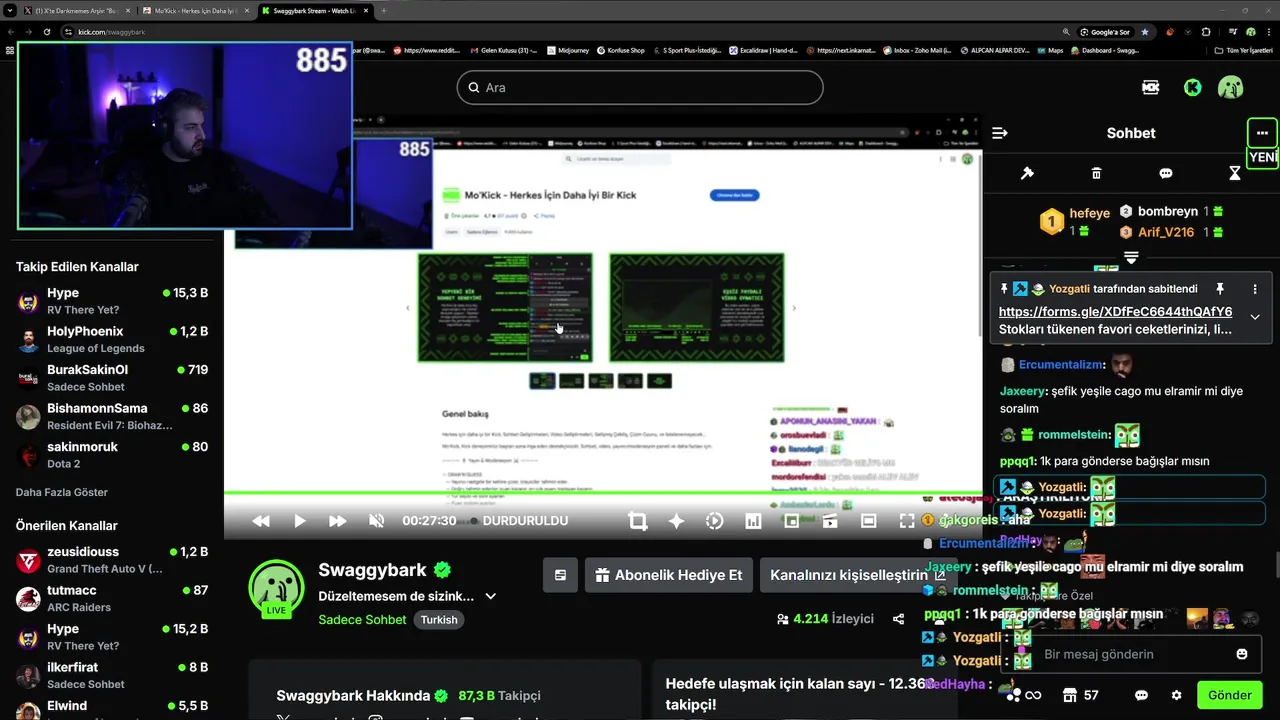Play the paused stream

pos(299,521)
